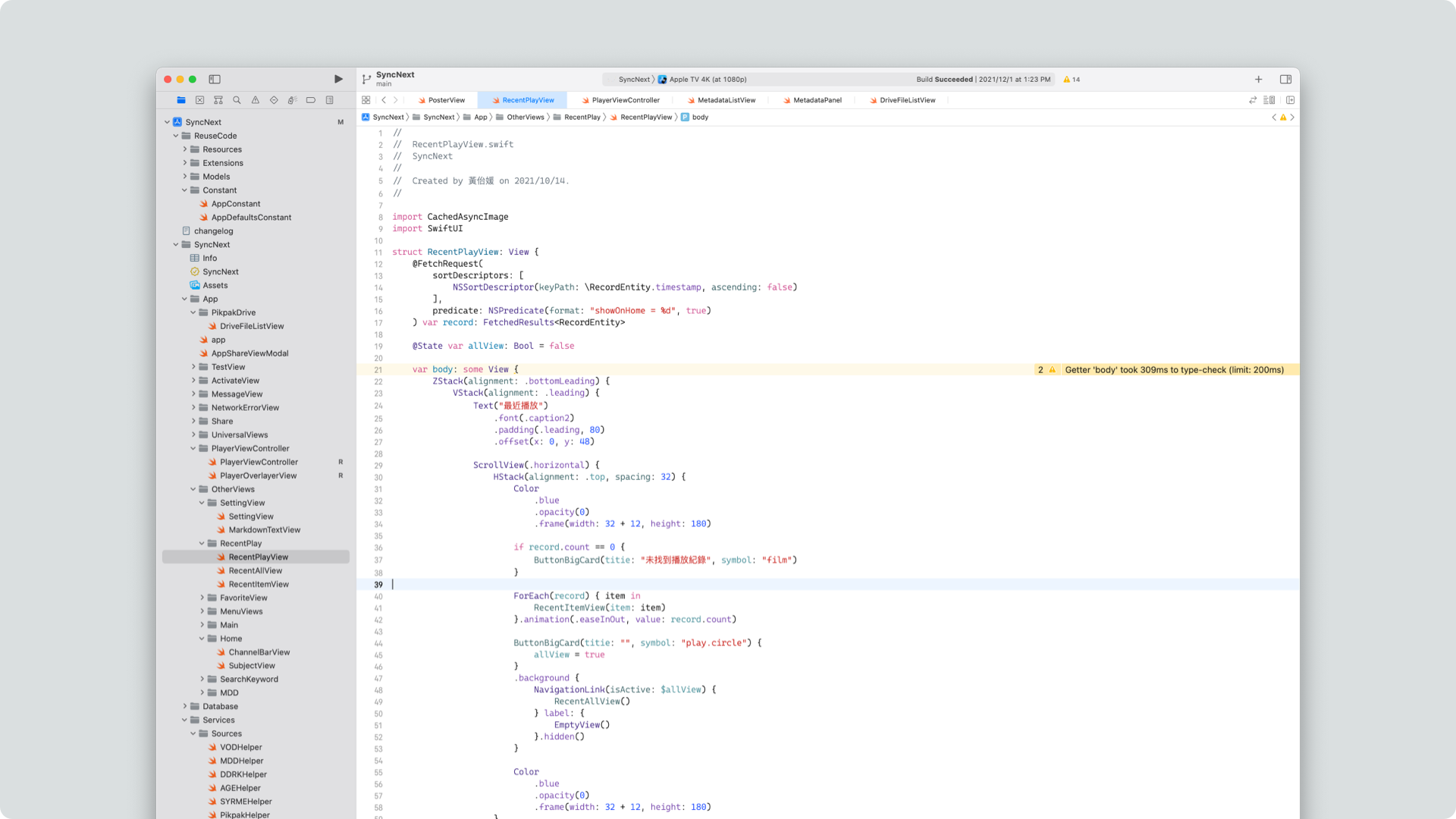
Task: Open the RecentAllView file
Action: point(249,570)
